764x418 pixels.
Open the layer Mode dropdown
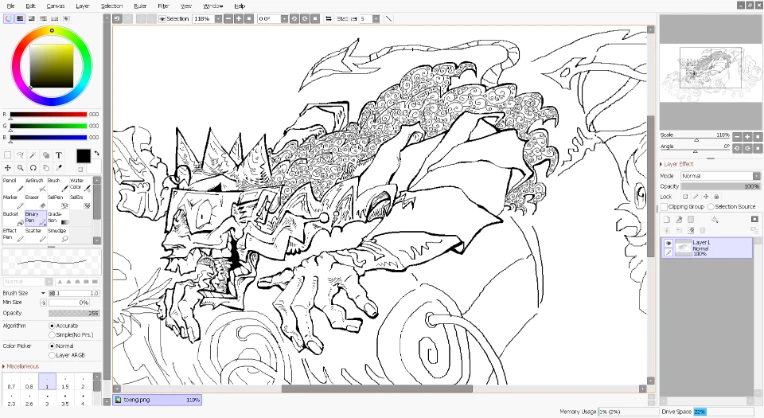click(x=720, y=176)
